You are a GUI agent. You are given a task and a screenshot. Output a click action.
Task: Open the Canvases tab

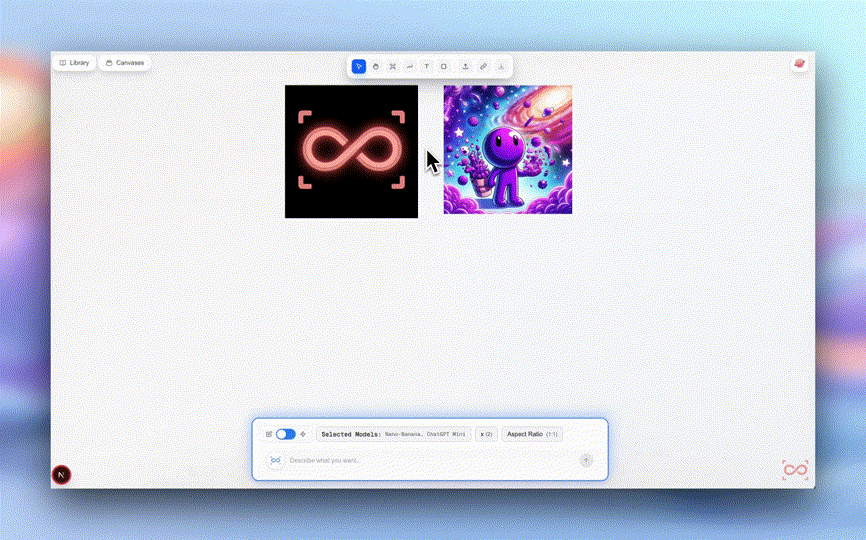click(x=125, y=62)
